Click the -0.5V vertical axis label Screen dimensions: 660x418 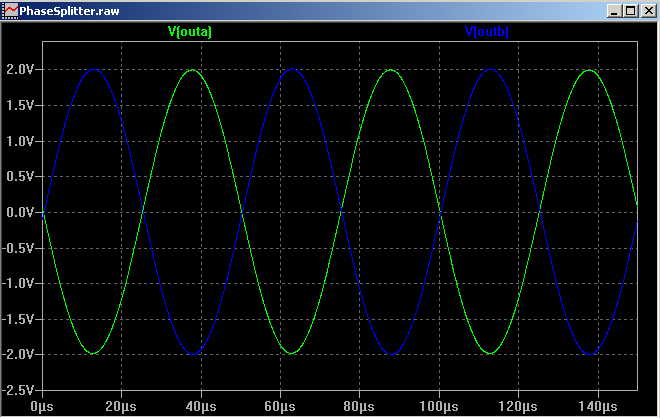18,248
